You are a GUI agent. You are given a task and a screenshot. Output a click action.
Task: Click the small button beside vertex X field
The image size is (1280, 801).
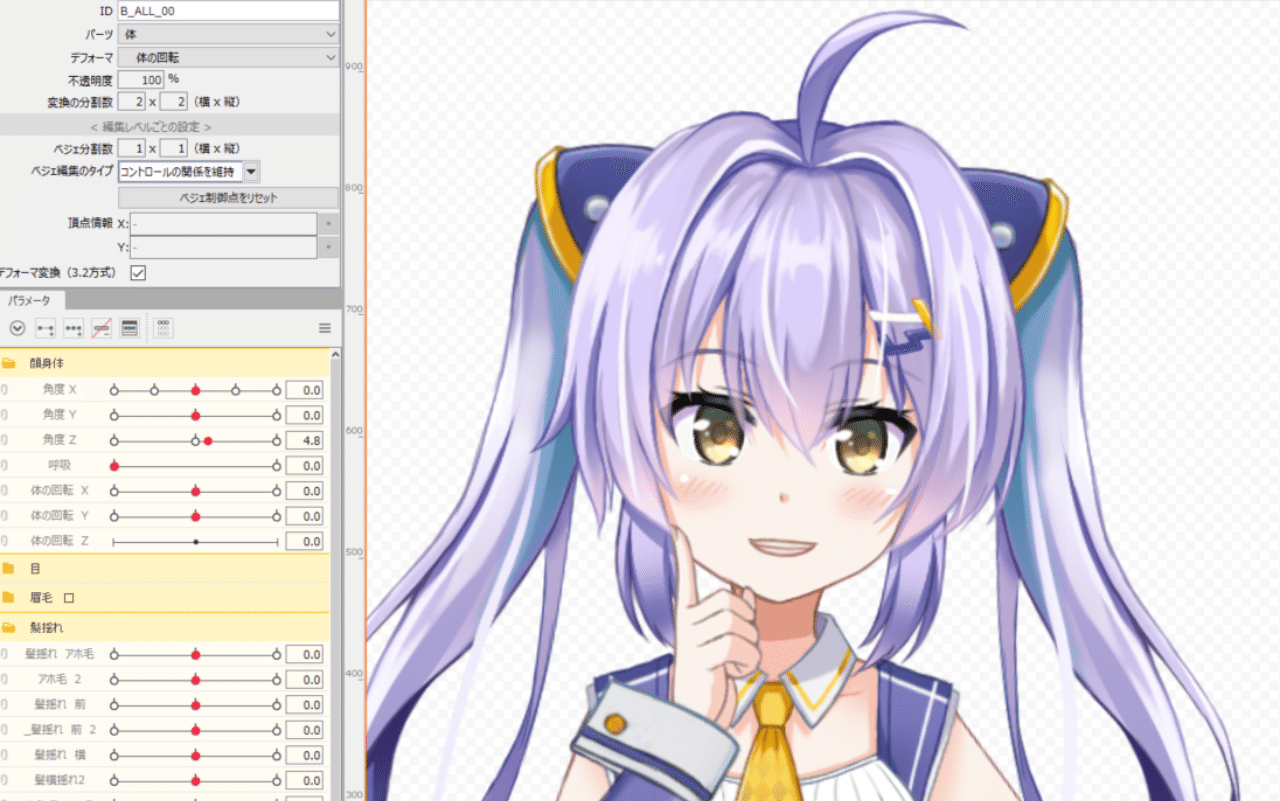(x=328, y=223)
